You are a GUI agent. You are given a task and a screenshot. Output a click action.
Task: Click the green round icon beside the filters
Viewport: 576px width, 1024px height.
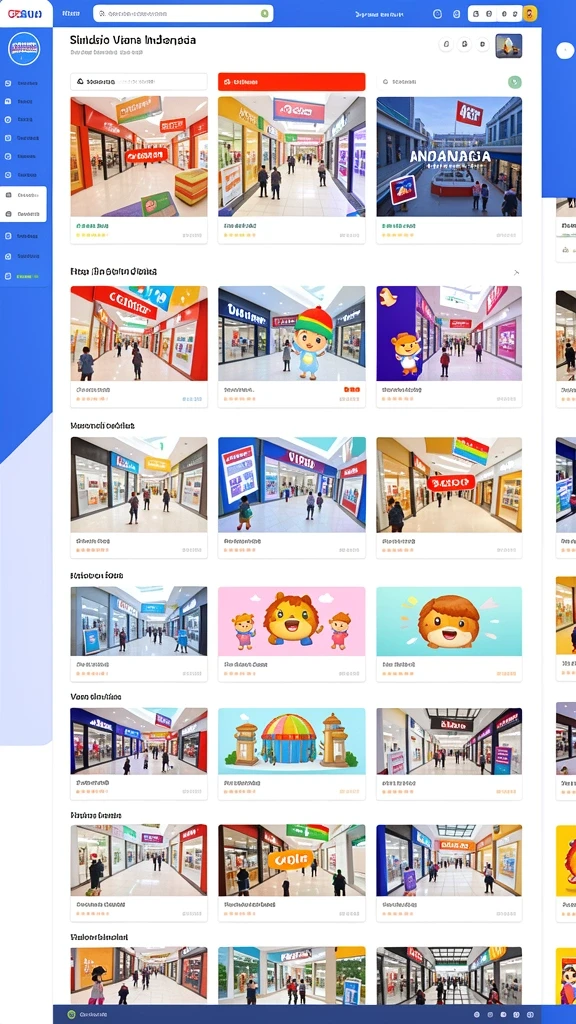pyautogui.click(x=515, y=82)
